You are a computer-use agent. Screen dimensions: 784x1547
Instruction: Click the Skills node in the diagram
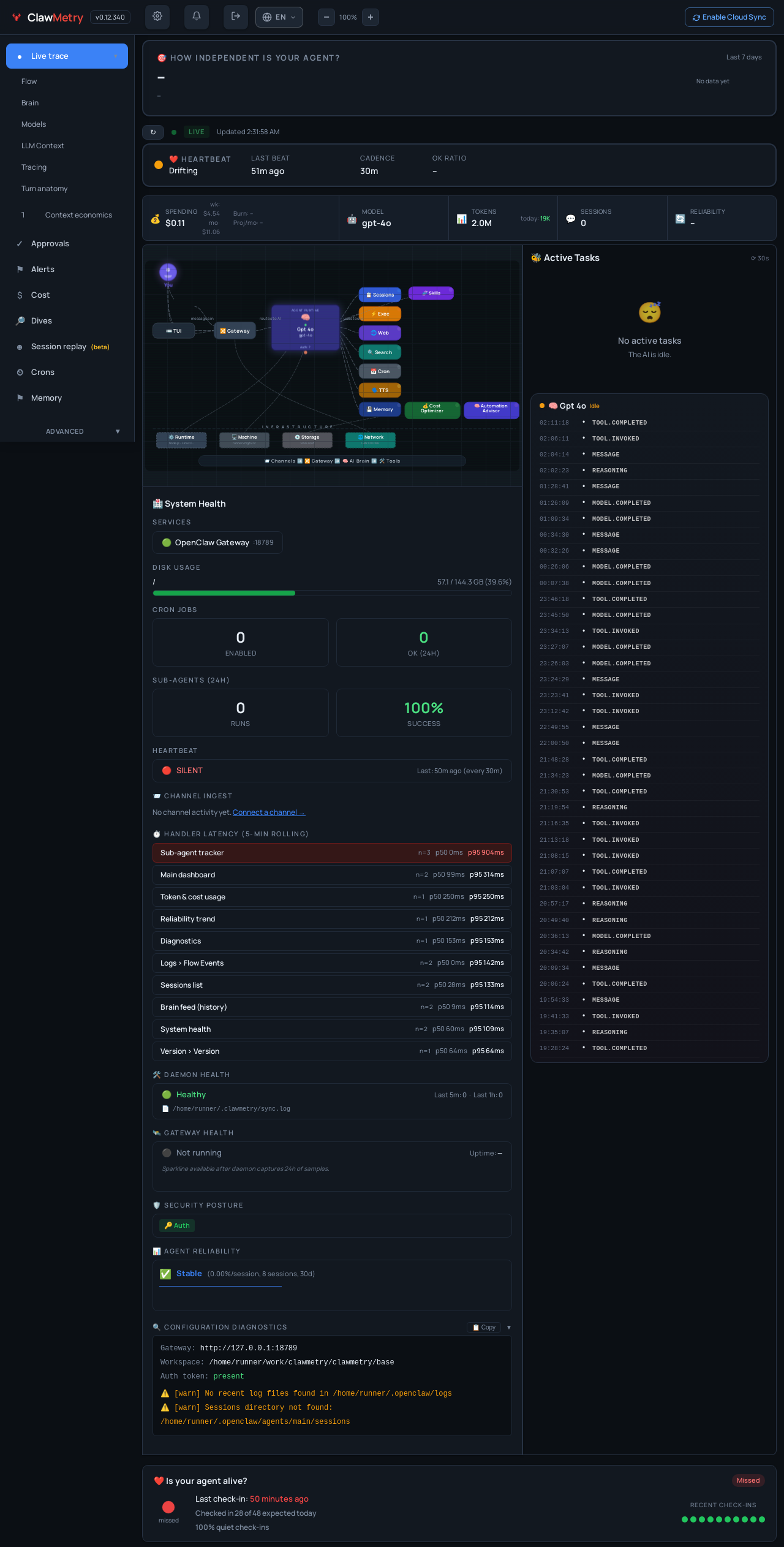431,293
